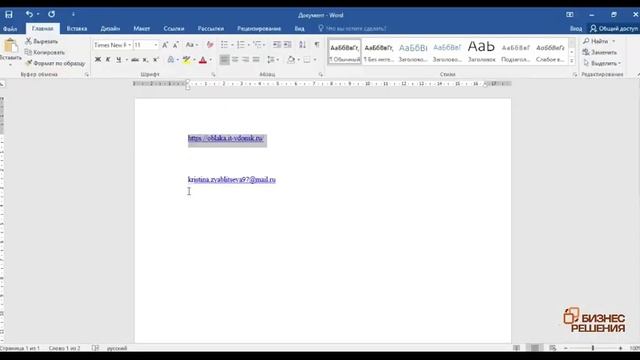This screenshot has width=640, height=360.
Task: Open the borders dropdown
Action: (x=315, y=60)
